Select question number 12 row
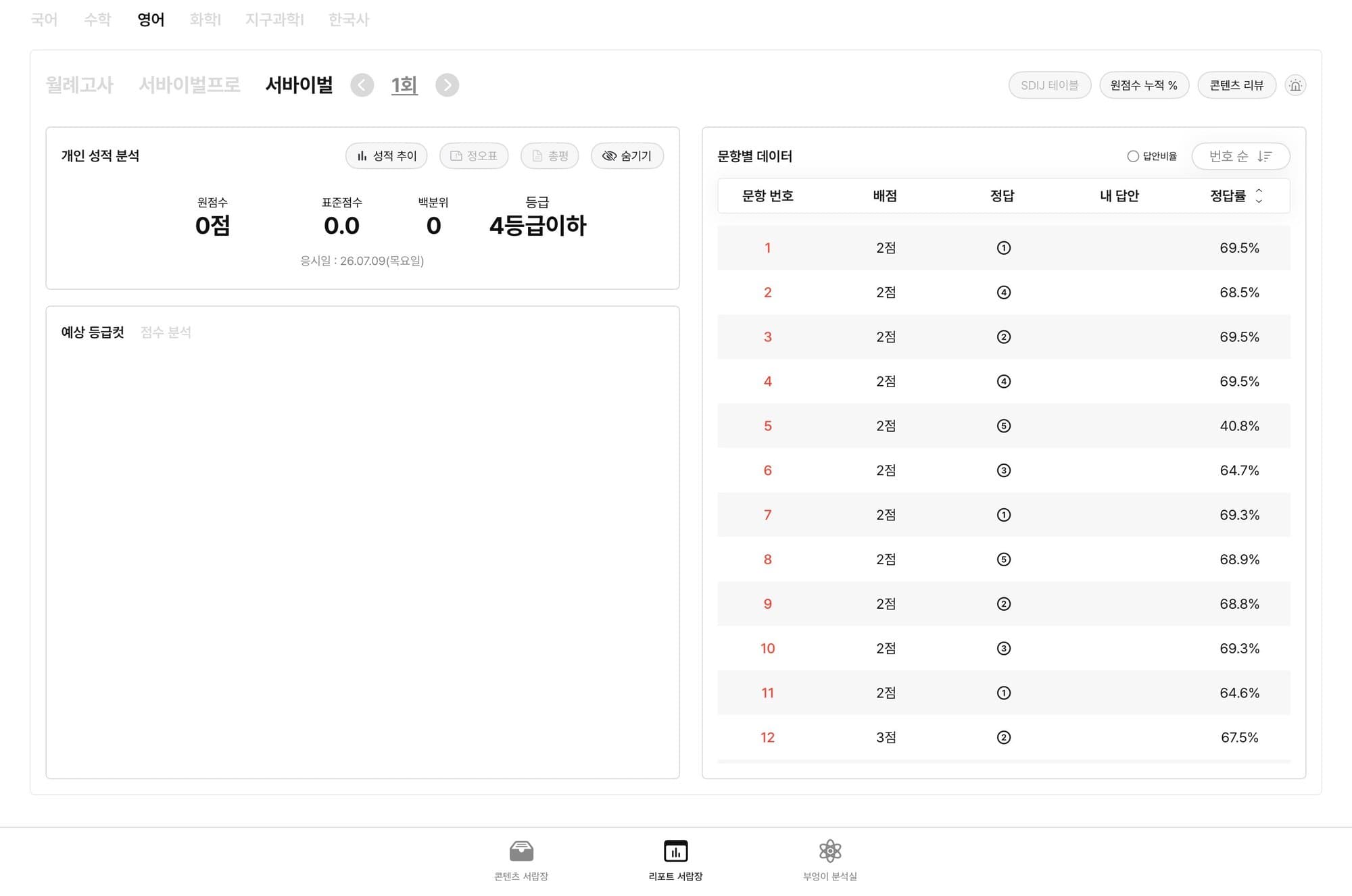The image size is (1352, 896). [x=1004, y=737]
